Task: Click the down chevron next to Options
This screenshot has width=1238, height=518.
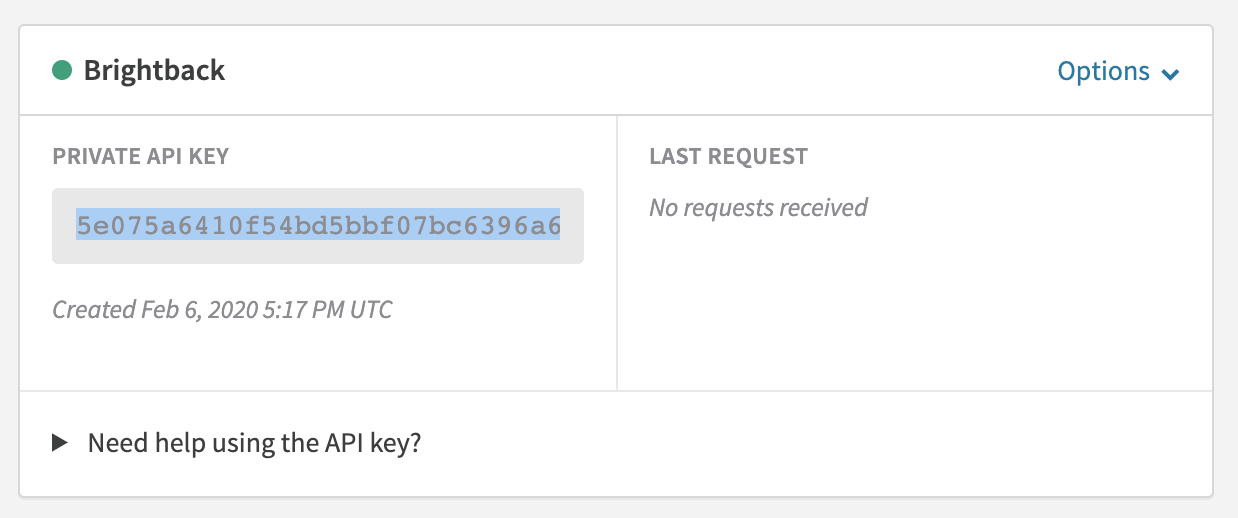Action: click(x=1171, y=74)
